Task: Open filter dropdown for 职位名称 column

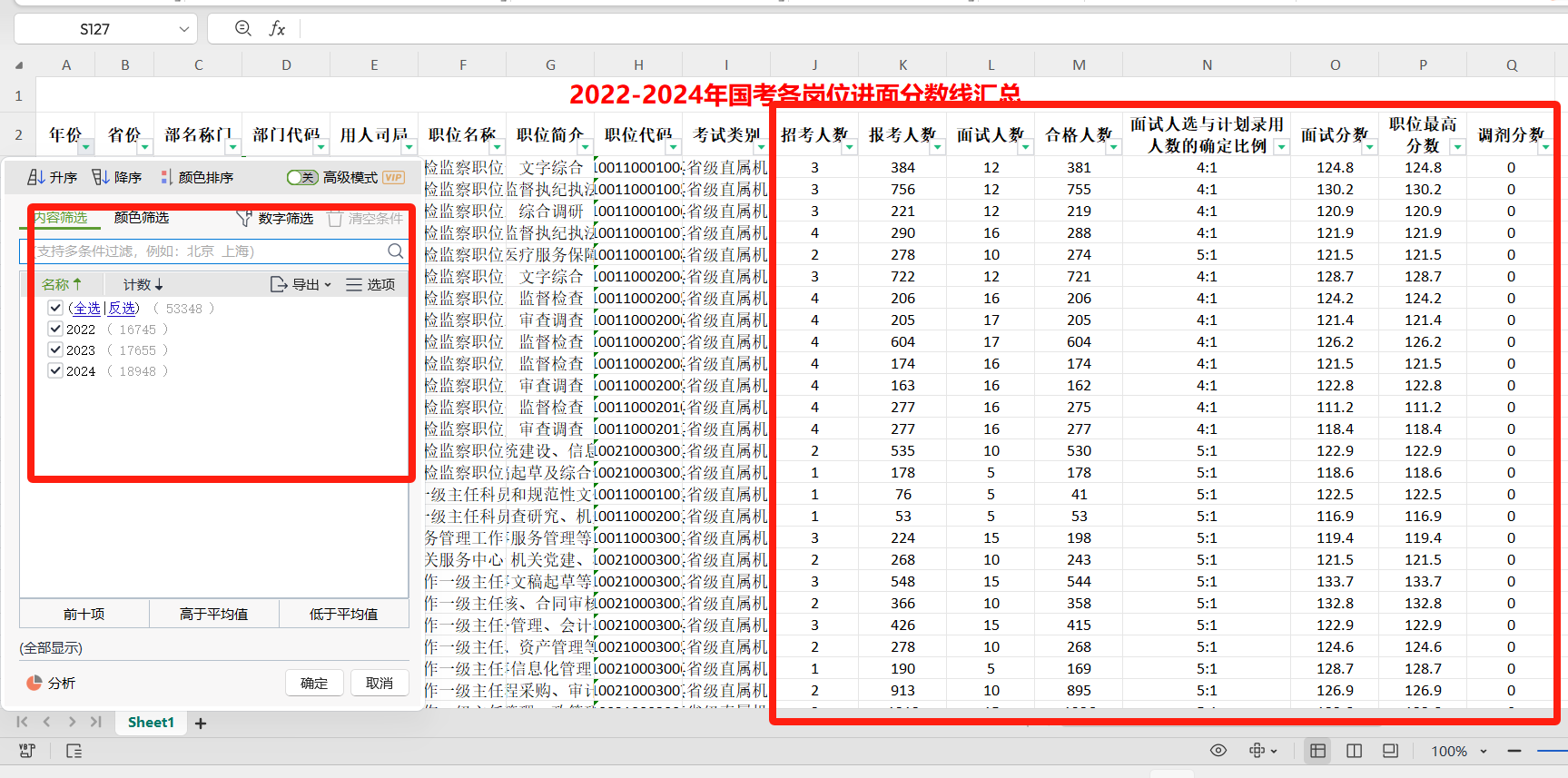Action: click(498, 146)
